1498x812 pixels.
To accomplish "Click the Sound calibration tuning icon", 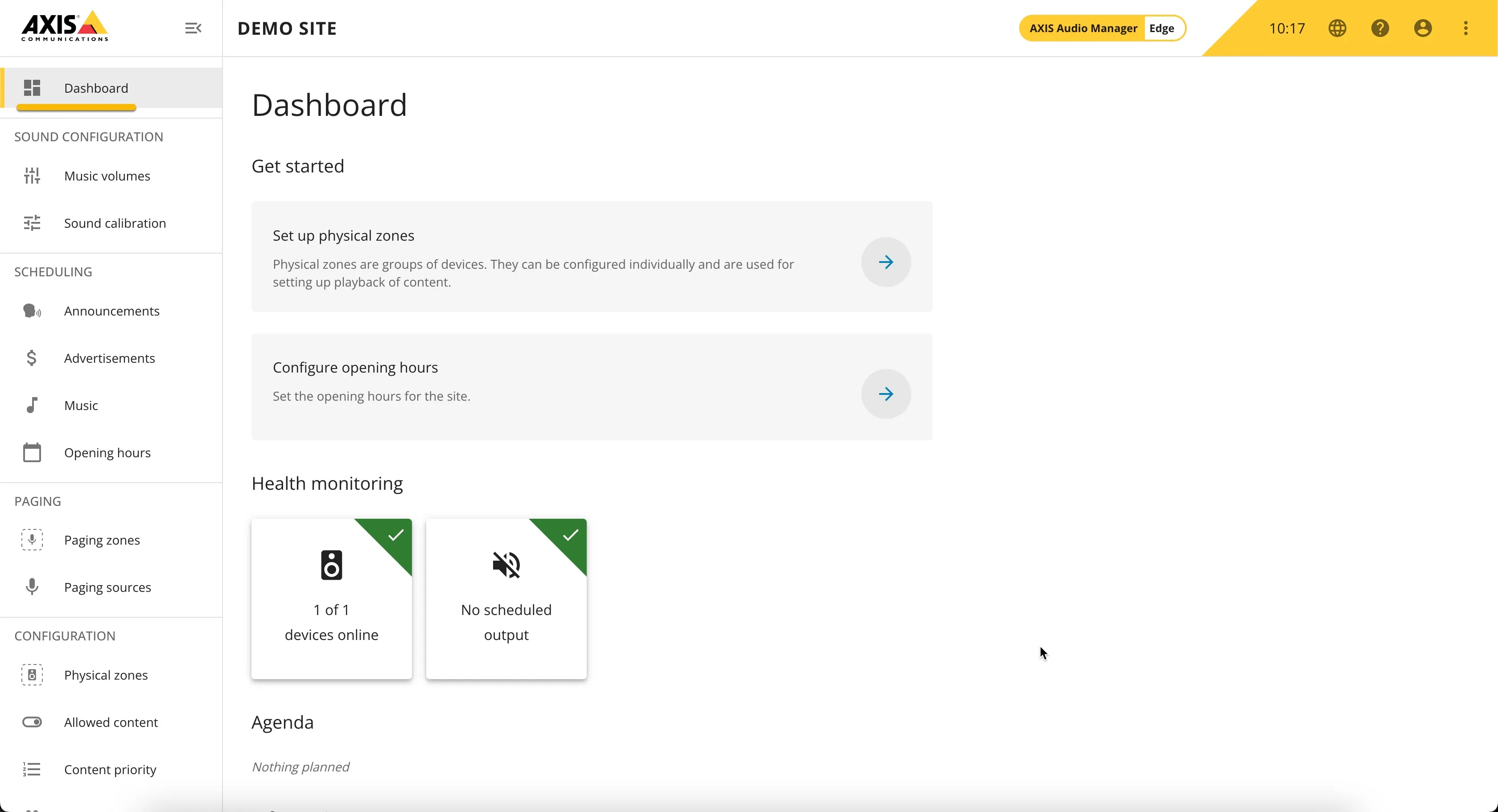I will click(32, 223).
